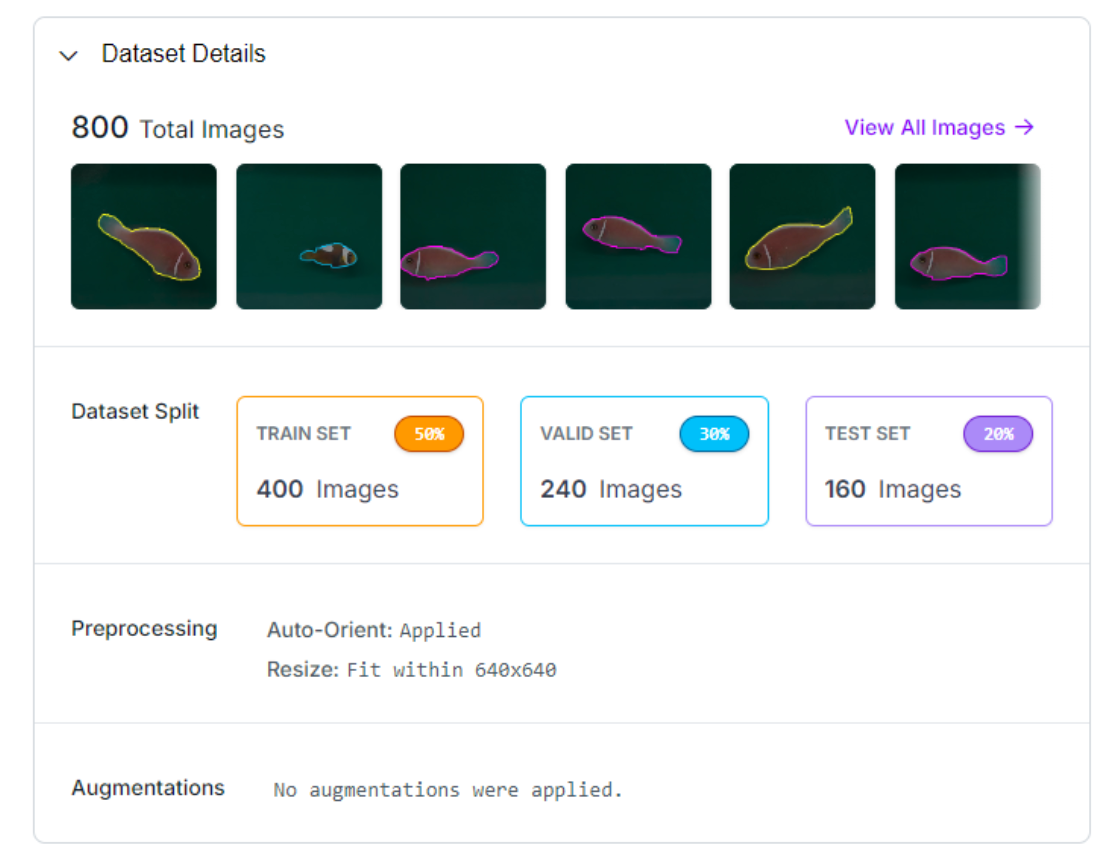Click the No augmentations were applied text

pyautogui.click(x=448, y=790)
